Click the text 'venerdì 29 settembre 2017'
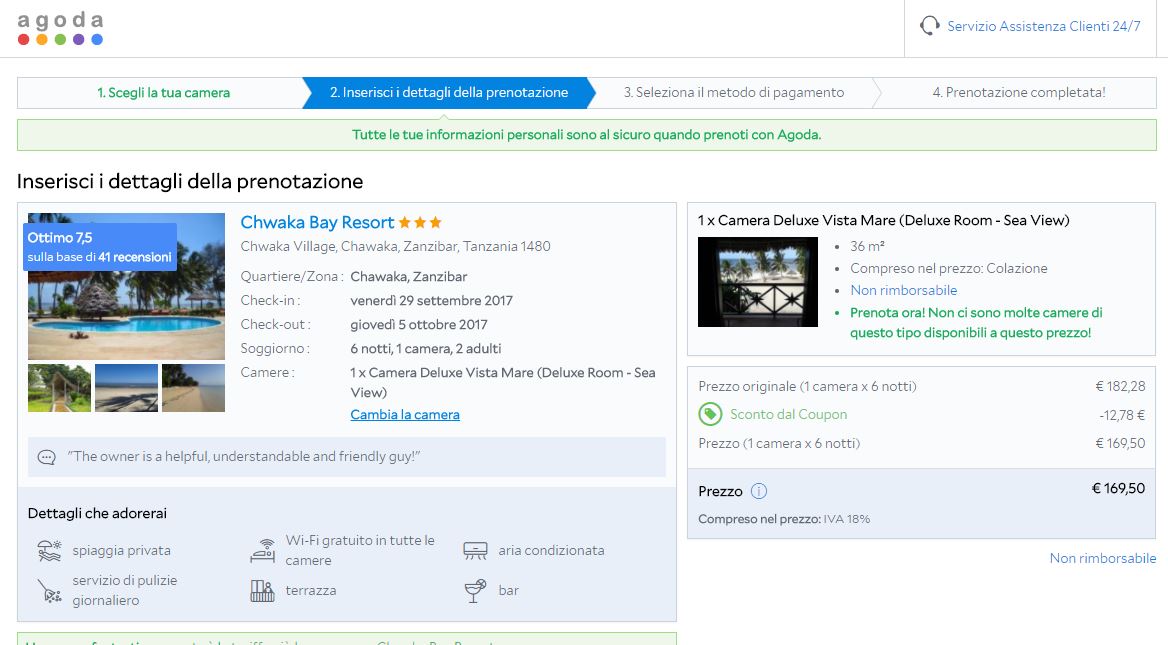Viewport: 1168px width, 645px height. 431,300
